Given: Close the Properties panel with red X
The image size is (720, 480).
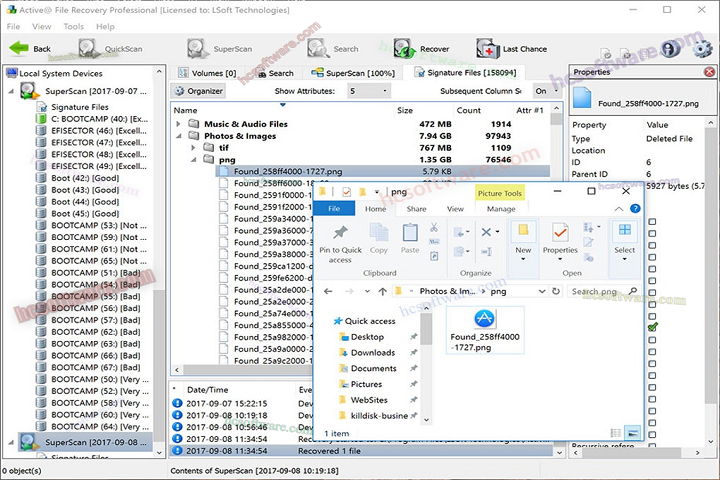Looking at the screenshot, I should point(709,72).
